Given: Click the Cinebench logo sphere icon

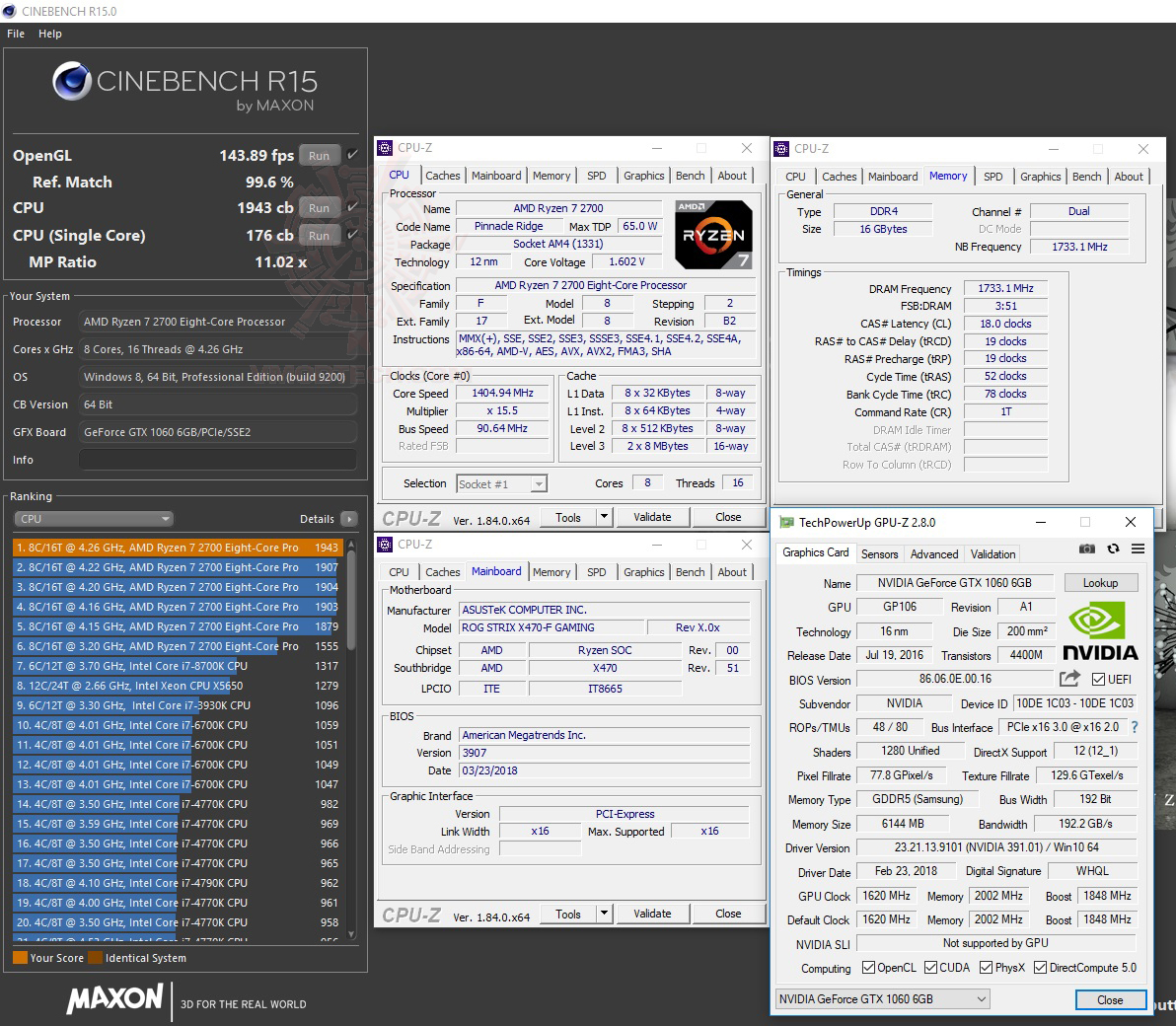Looking at the screenshot, I should 72,81.
